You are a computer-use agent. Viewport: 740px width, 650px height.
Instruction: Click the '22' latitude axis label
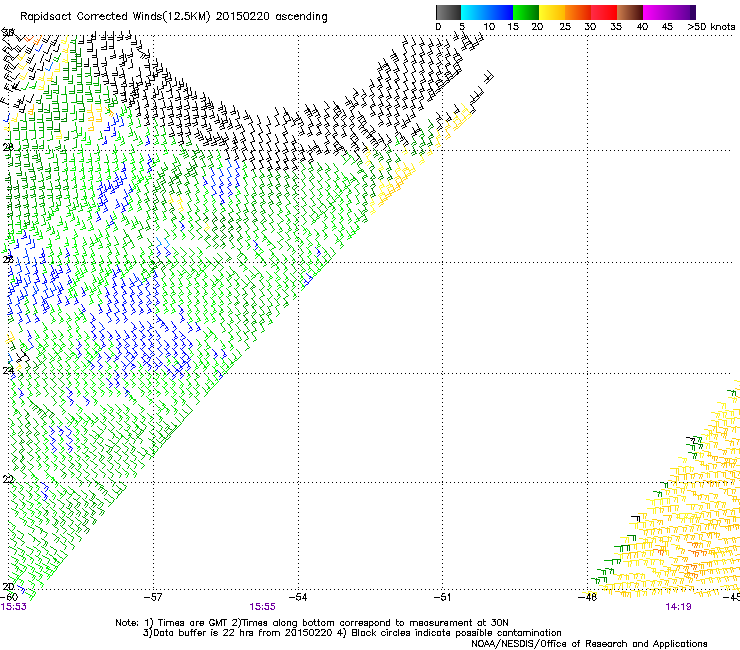8,479
